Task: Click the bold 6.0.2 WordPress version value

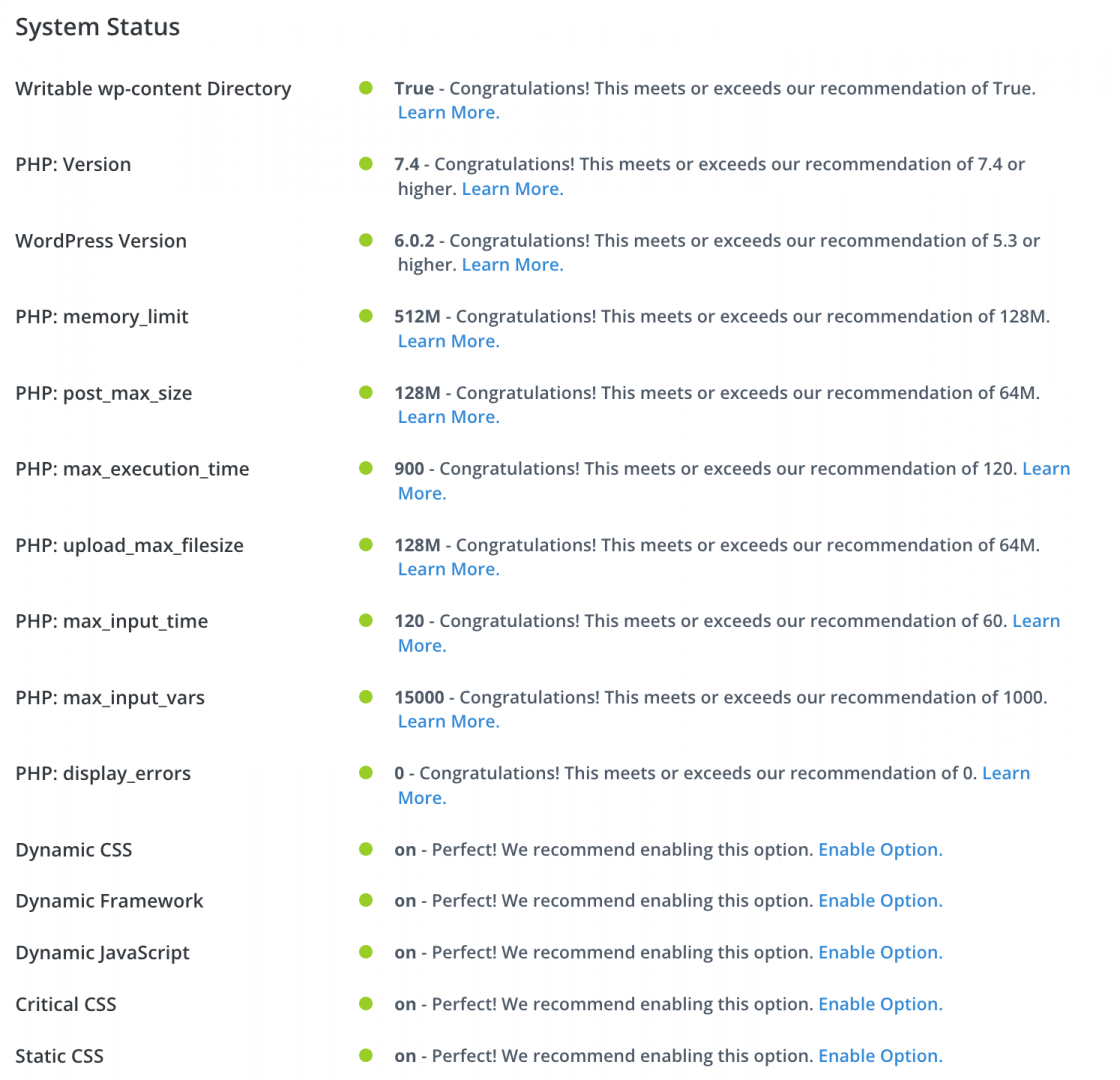Action: coord(414,241)
